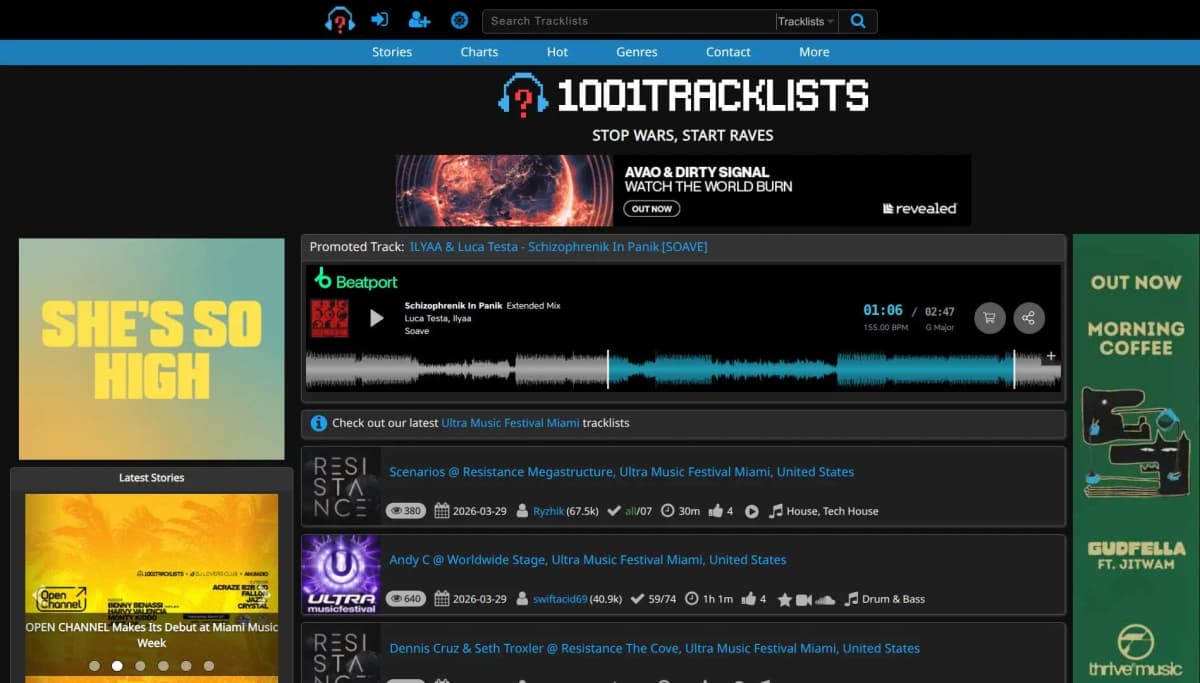
Task: Click the Morning Coffee Out Now ad
Action: click(1136, 458)
